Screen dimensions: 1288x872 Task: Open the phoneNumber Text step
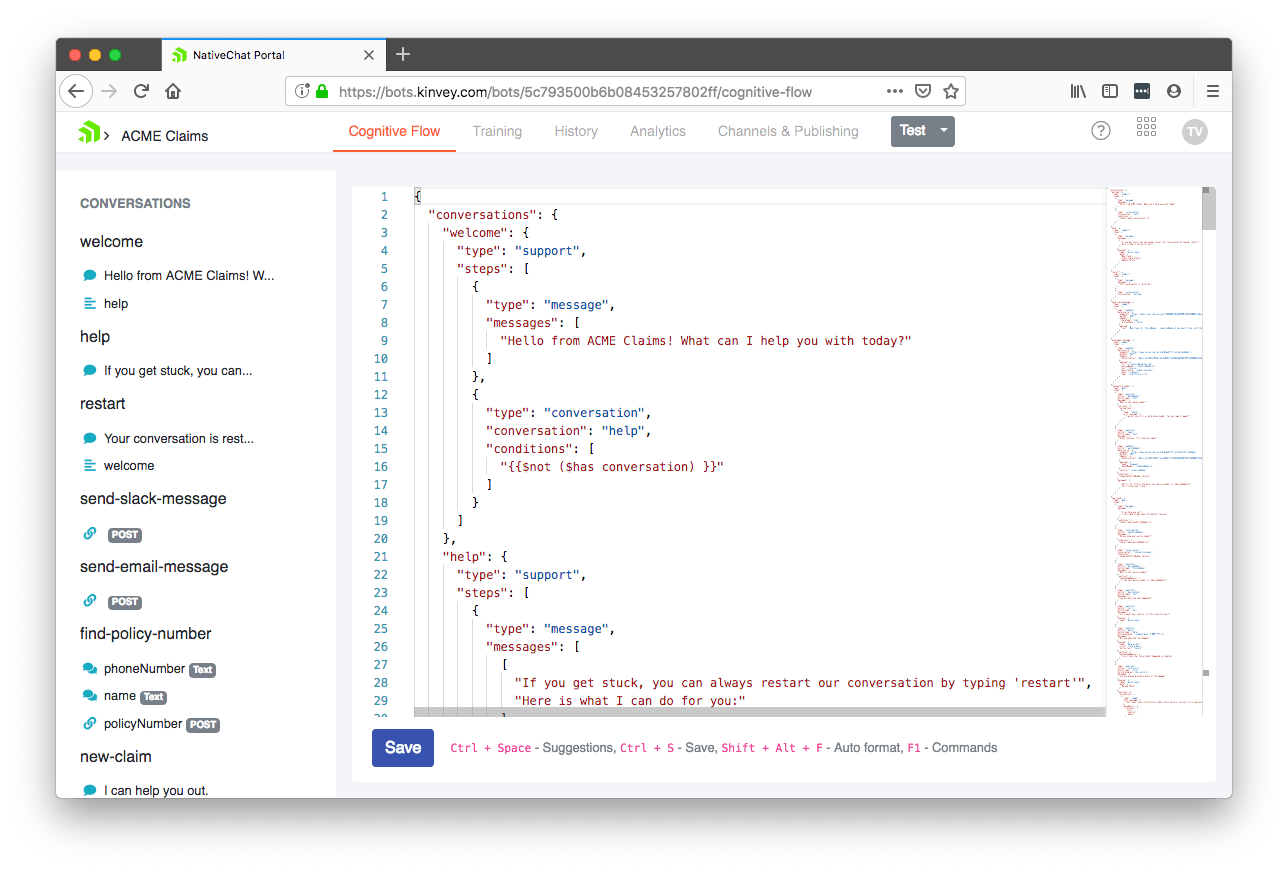160,669
